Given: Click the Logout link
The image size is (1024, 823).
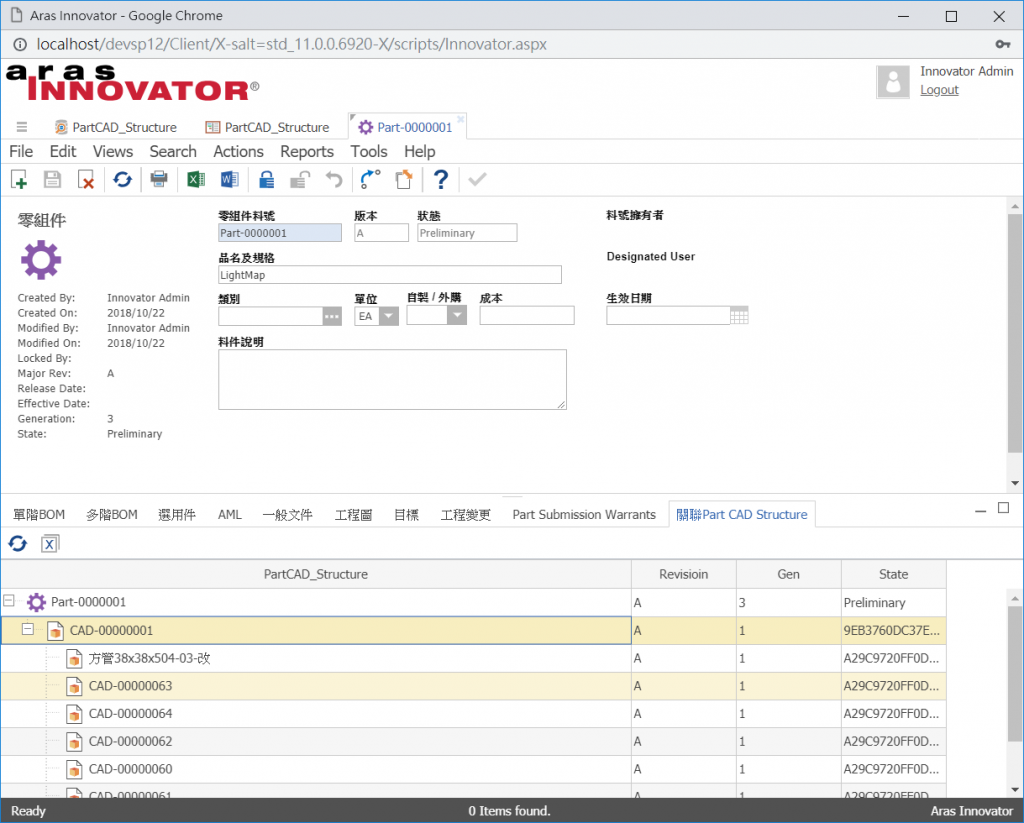Looking at the screenshot, I should pos(939,90).
